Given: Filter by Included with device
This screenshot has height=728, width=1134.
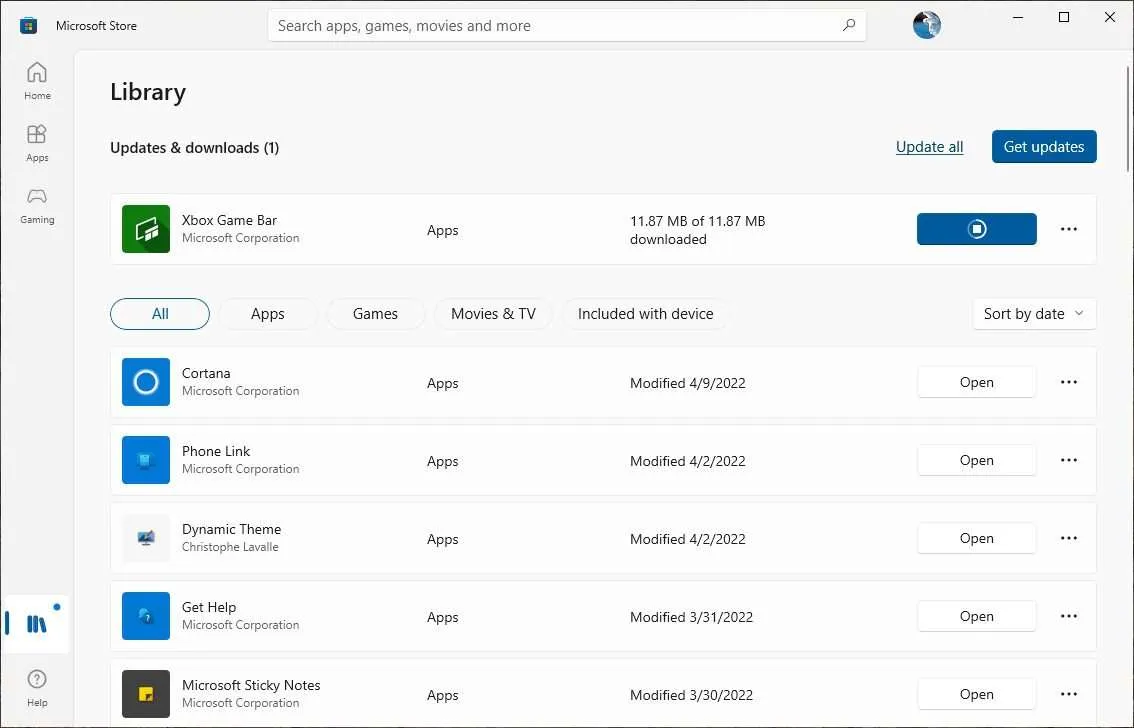Looking at the screenshot, I should tap(645, 314).
